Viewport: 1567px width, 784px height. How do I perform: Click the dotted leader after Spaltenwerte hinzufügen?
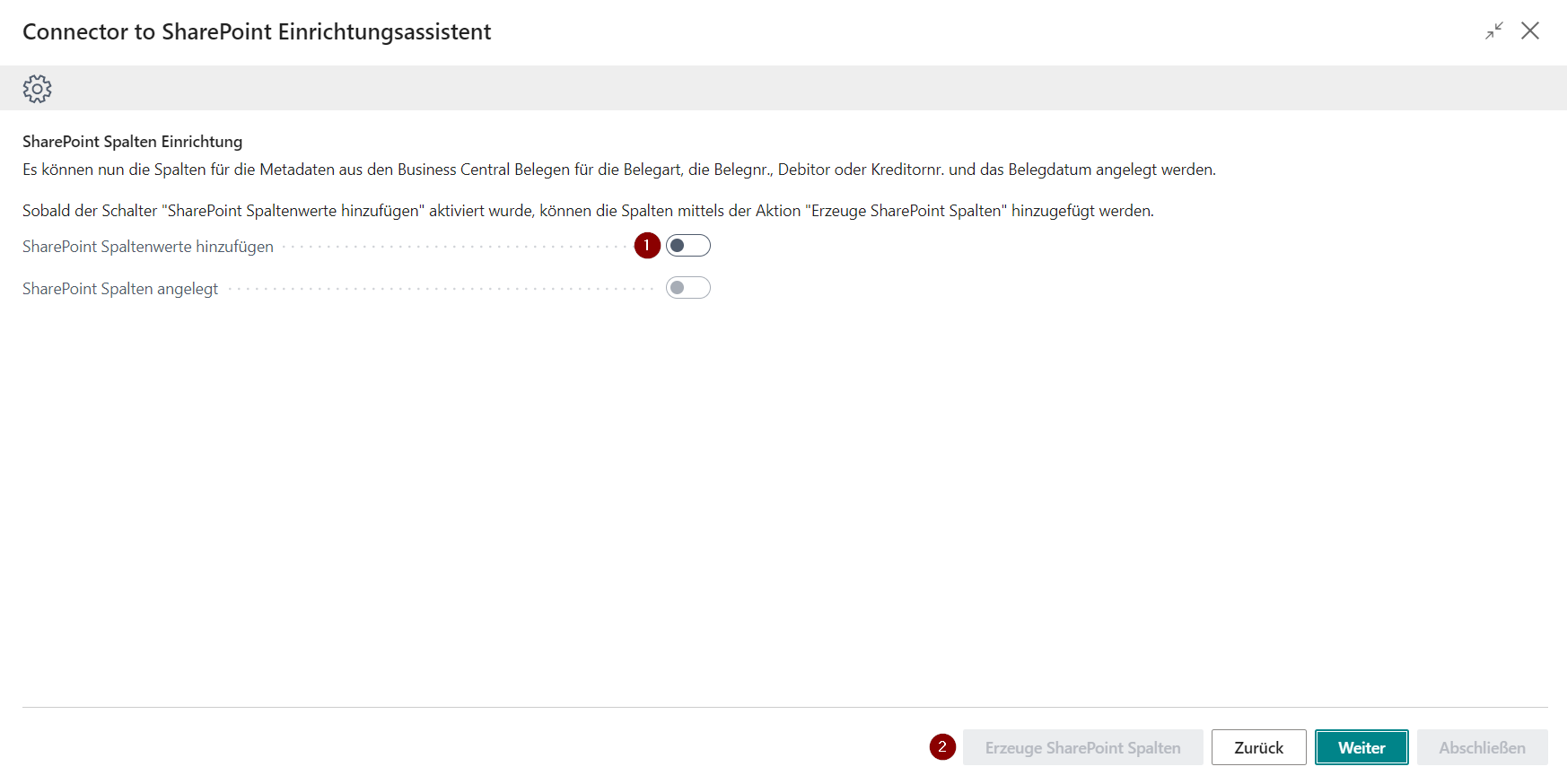pyautogui.click(x=453, y=247)
